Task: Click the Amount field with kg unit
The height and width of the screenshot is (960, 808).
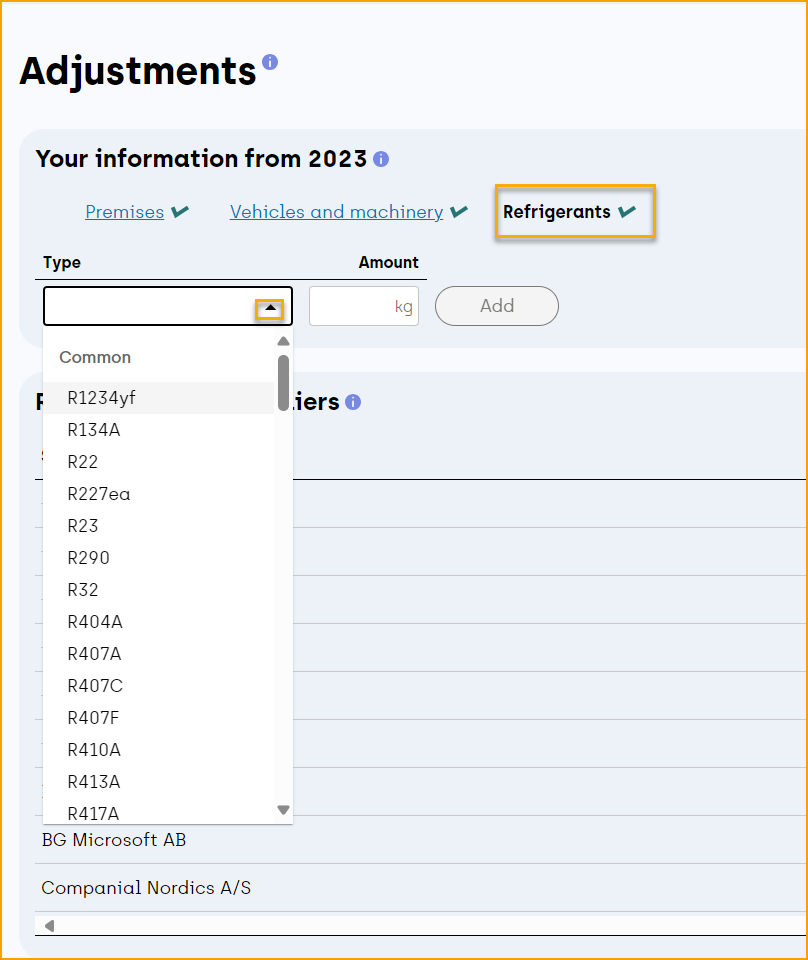Action: [x=363, y=306]
